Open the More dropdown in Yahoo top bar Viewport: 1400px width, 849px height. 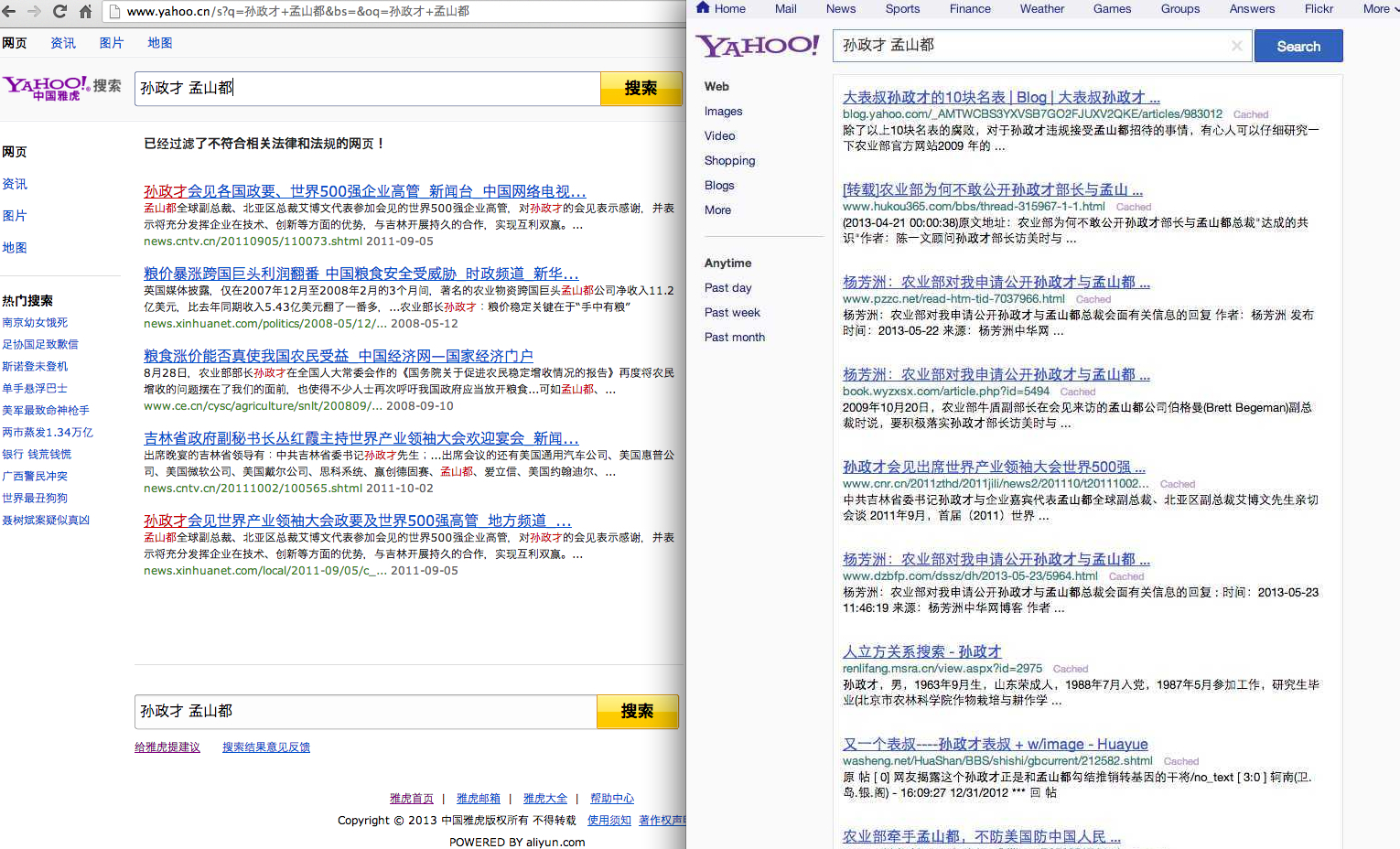1381,8
